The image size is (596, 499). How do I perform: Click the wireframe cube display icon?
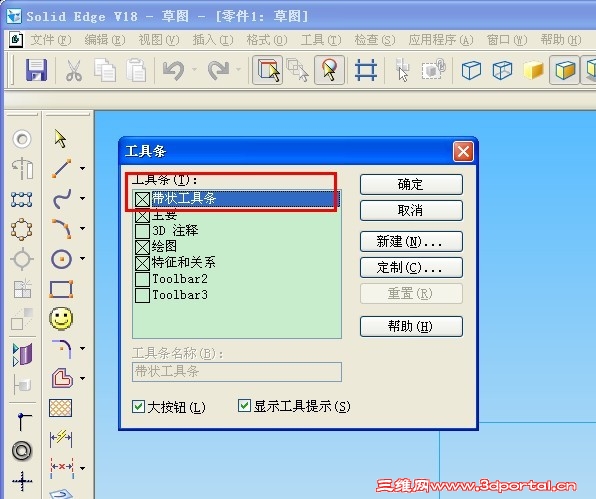point(471,70)
